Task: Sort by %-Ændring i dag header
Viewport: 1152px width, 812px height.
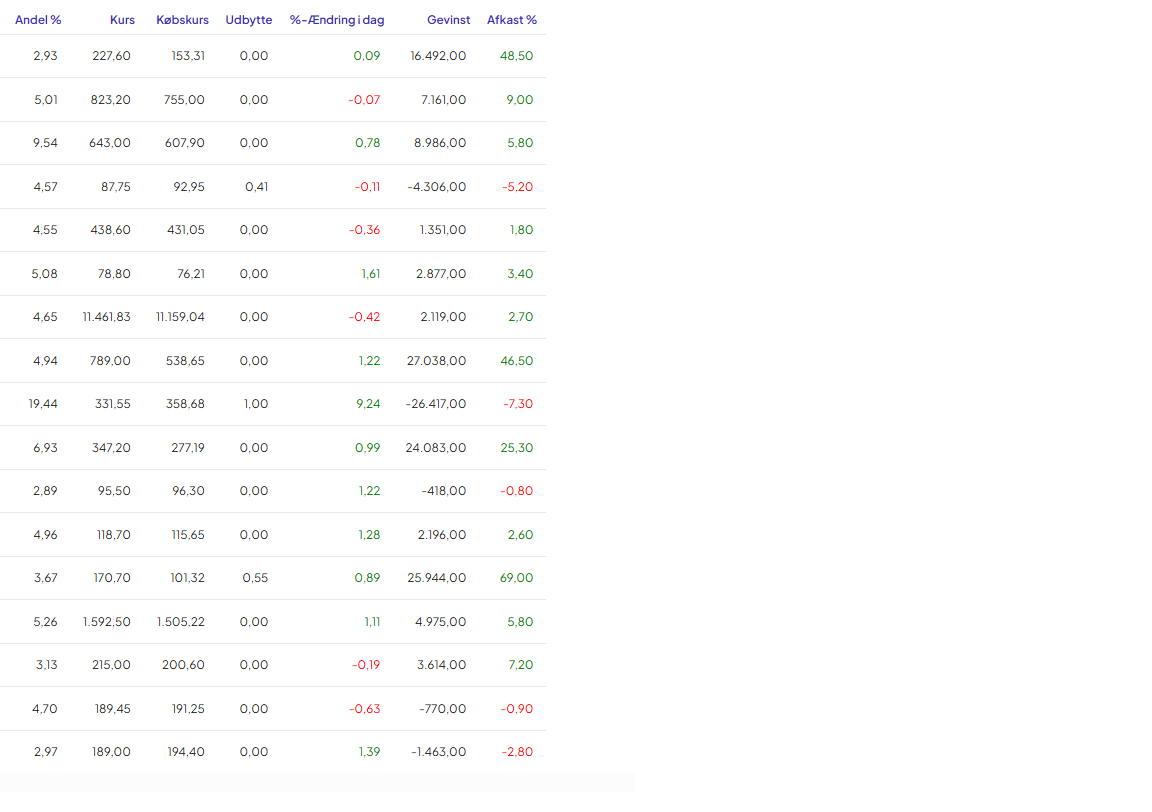Action: pyautogui.click(x=336, y=20)
